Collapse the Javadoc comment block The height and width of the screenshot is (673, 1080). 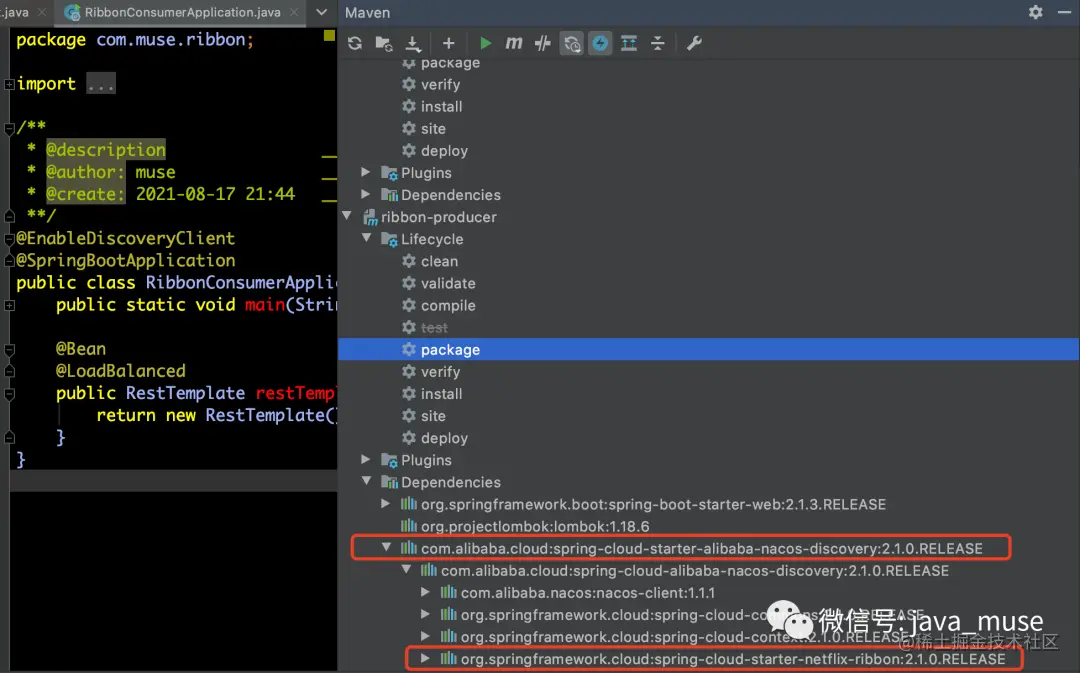(x=10, y=128)
